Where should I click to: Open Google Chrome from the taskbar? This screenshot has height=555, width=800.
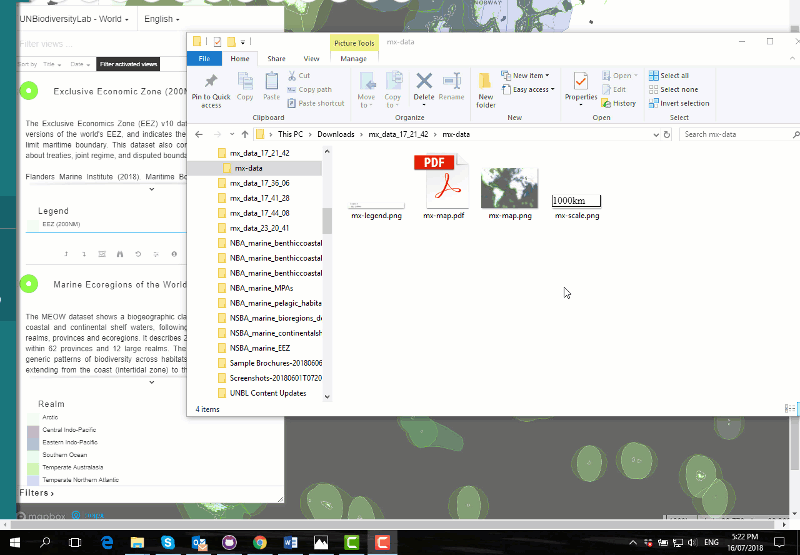coord(260,542)
